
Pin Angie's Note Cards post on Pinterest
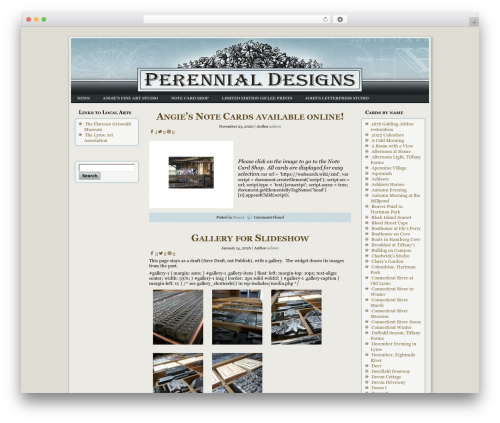click(169, 132)
